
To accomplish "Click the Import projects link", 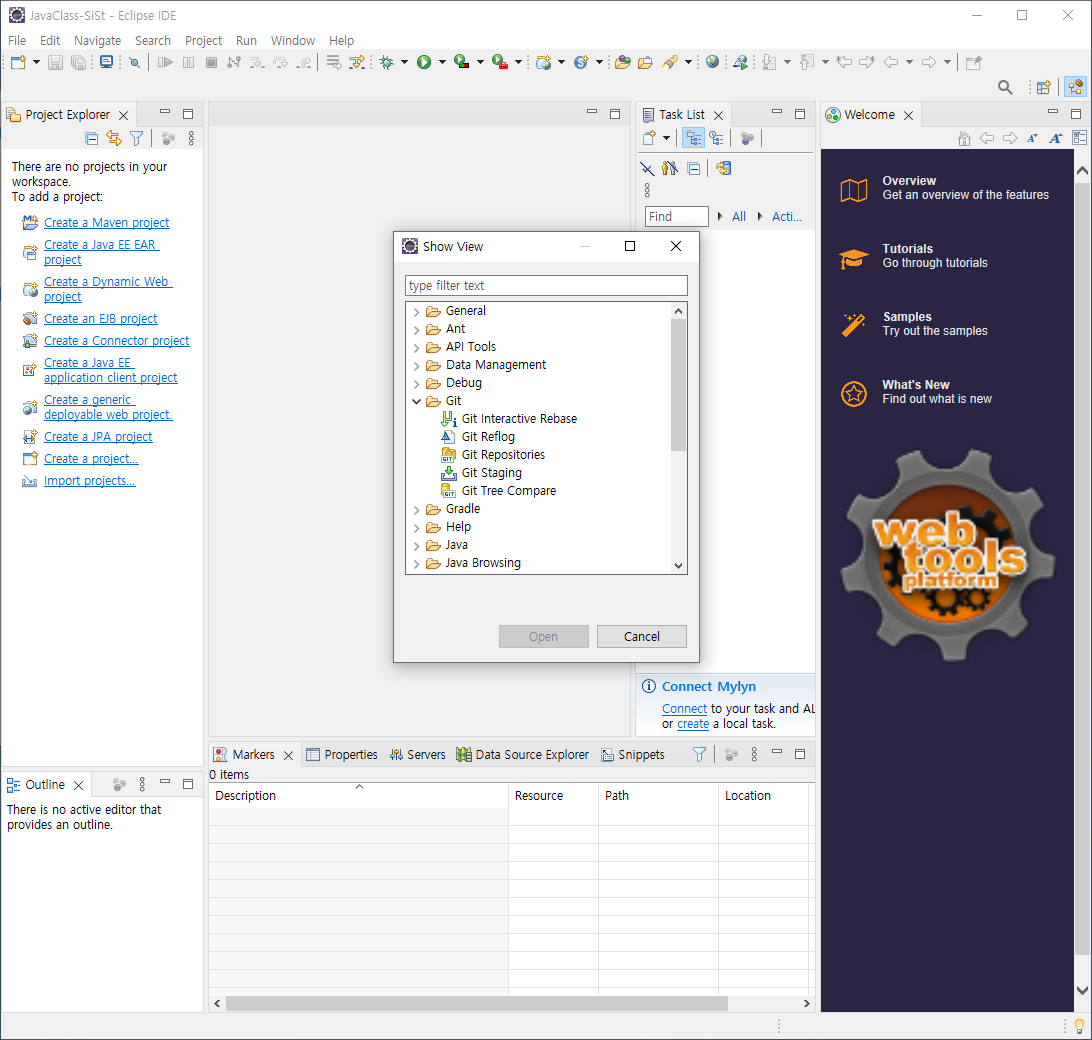I will tap(89, 481).
